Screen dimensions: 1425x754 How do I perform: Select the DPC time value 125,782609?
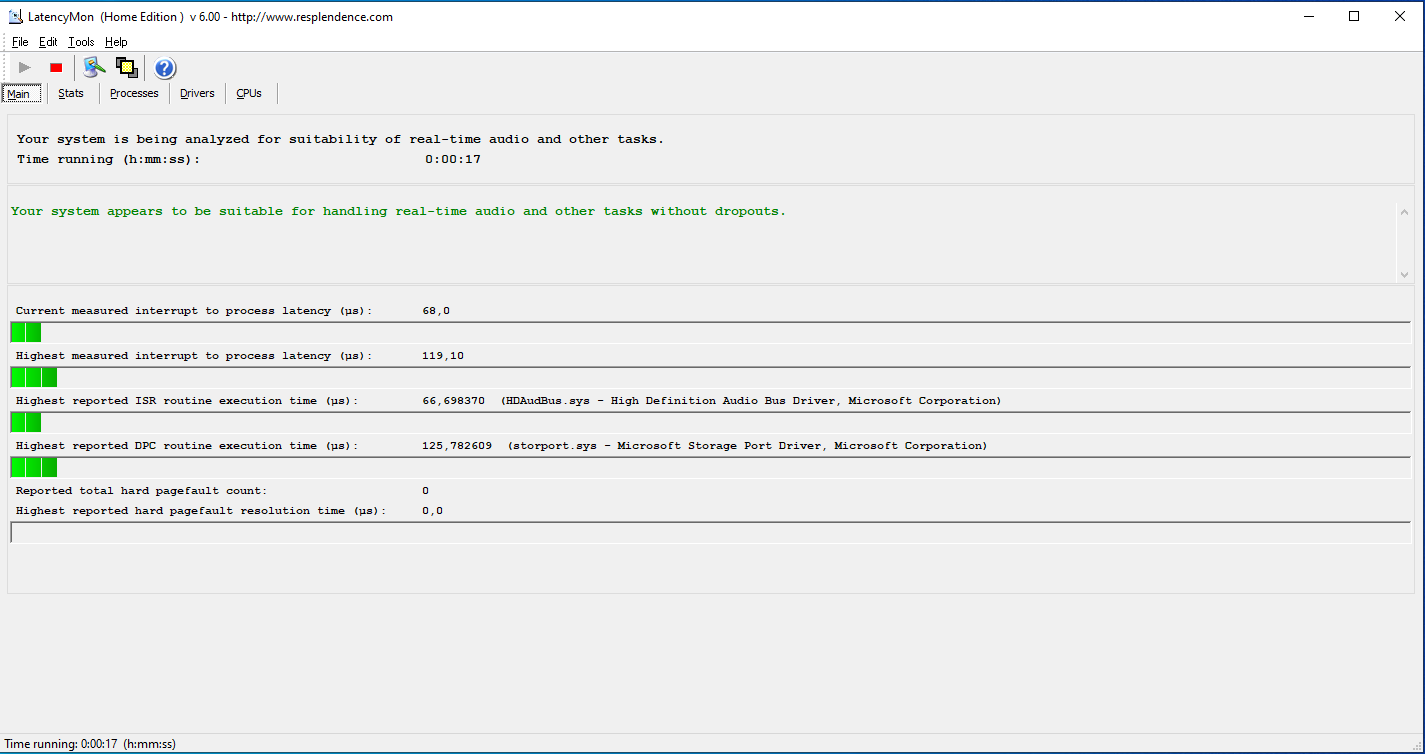457,446
